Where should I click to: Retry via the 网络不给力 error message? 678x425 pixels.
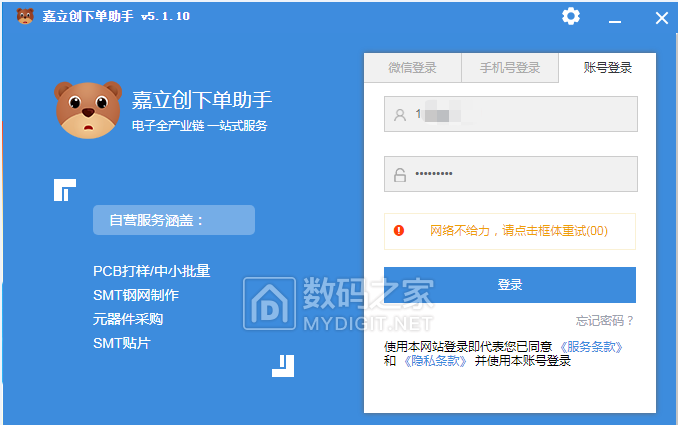pyautogui.click(x=518, y=231)
